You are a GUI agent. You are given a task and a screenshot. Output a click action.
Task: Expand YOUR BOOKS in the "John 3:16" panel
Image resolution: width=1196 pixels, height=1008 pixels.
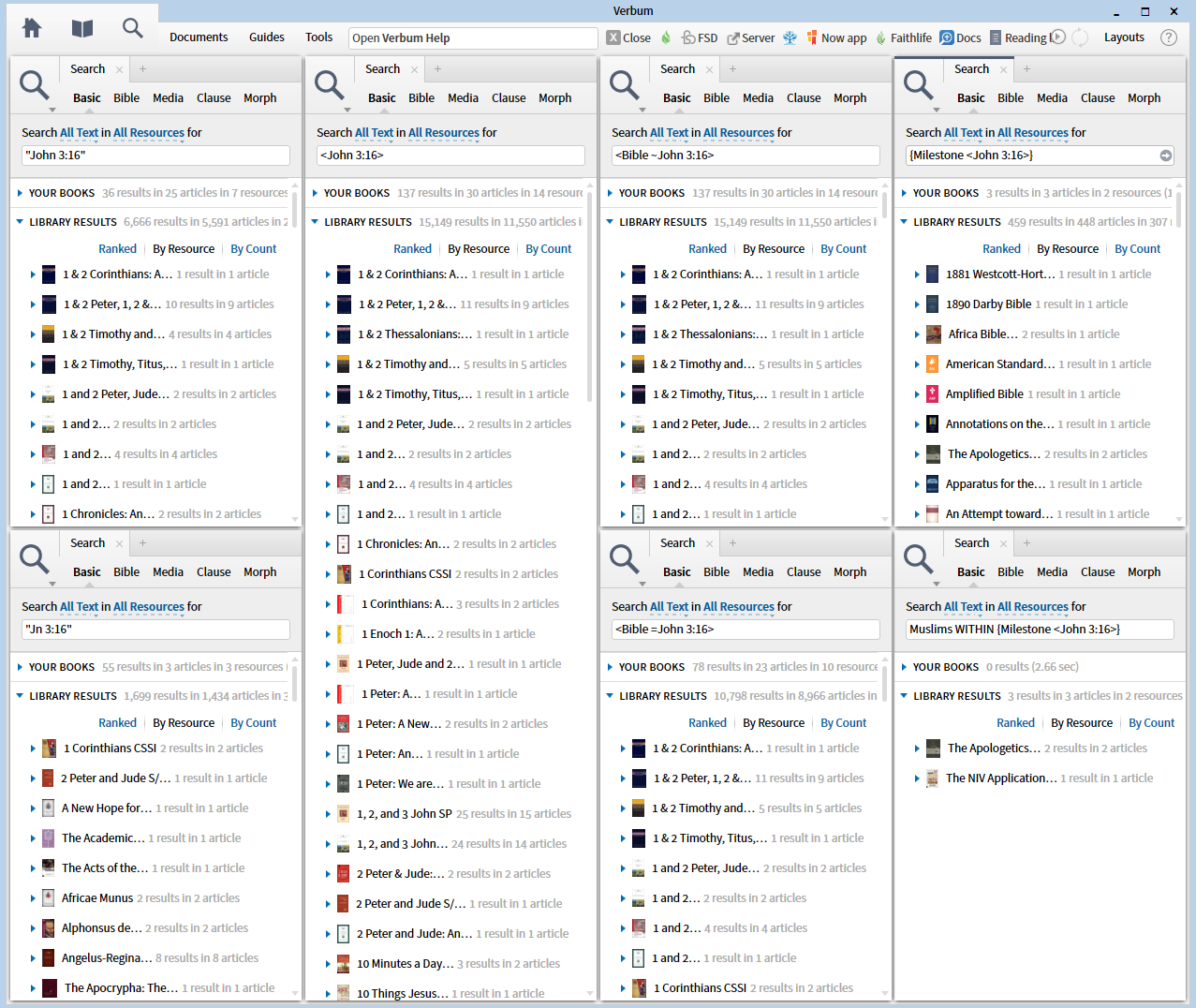[20, 193]
